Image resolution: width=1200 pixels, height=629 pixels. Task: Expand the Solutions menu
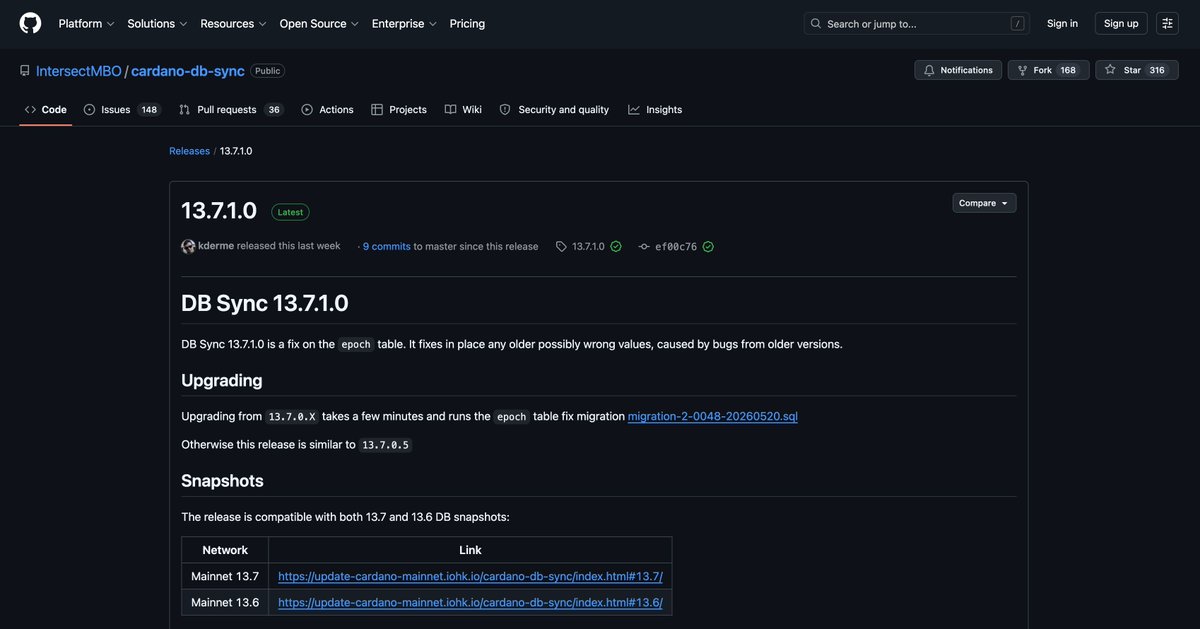coord(157,23)
